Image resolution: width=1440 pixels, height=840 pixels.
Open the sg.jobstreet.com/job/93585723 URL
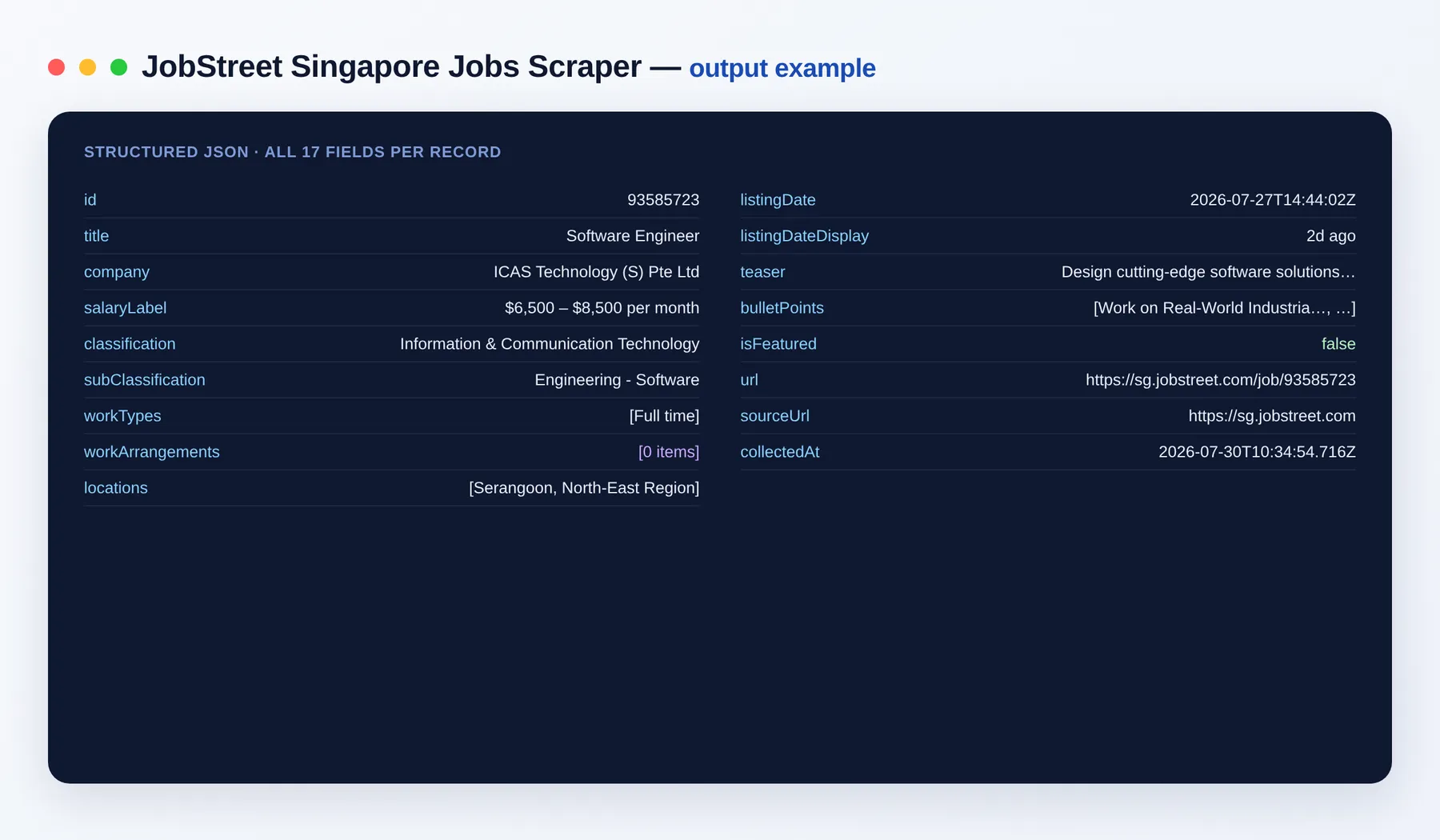[1220, 380]
